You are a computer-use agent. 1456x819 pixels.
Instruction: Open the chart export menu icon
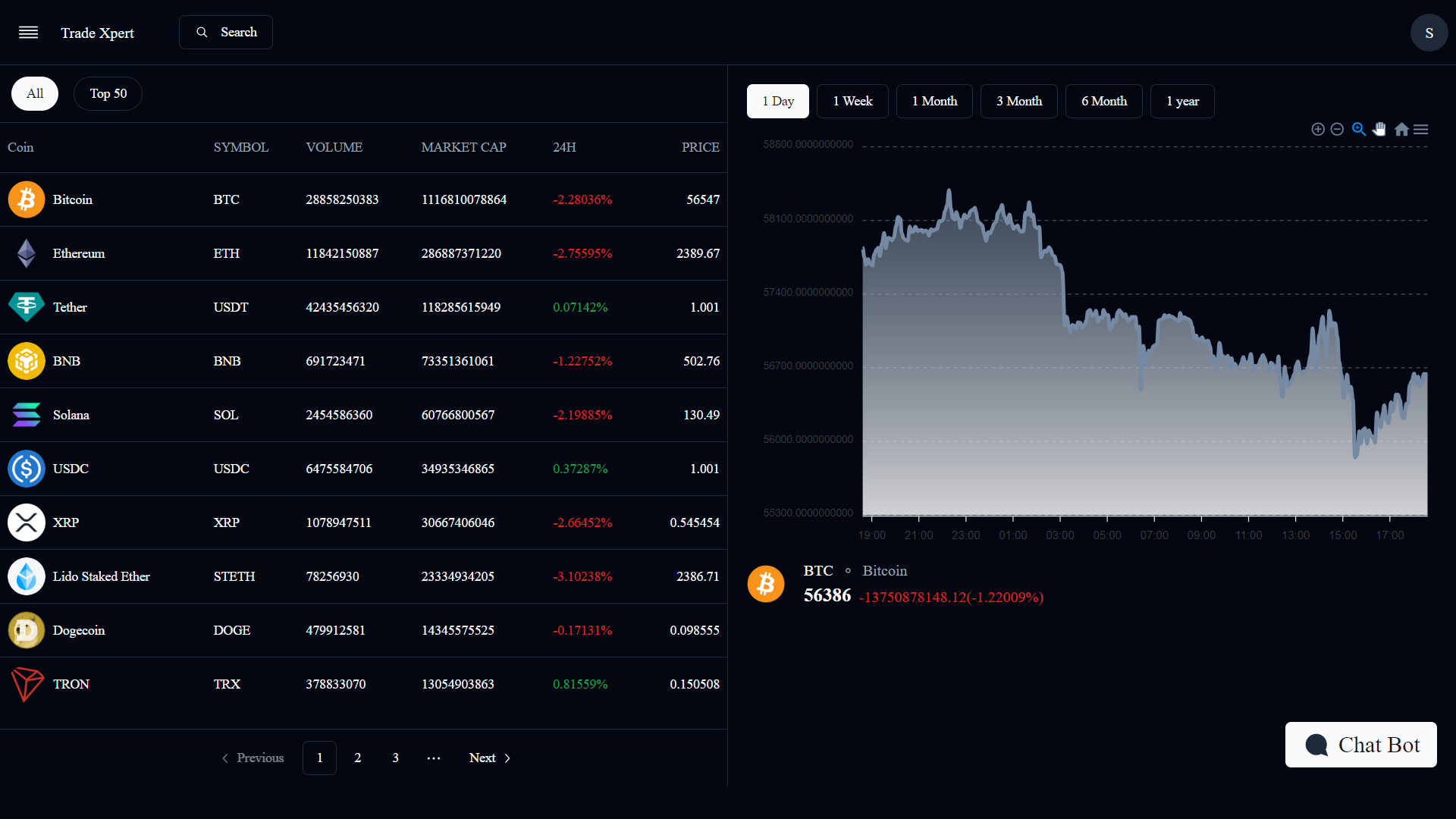[1421, 130]
